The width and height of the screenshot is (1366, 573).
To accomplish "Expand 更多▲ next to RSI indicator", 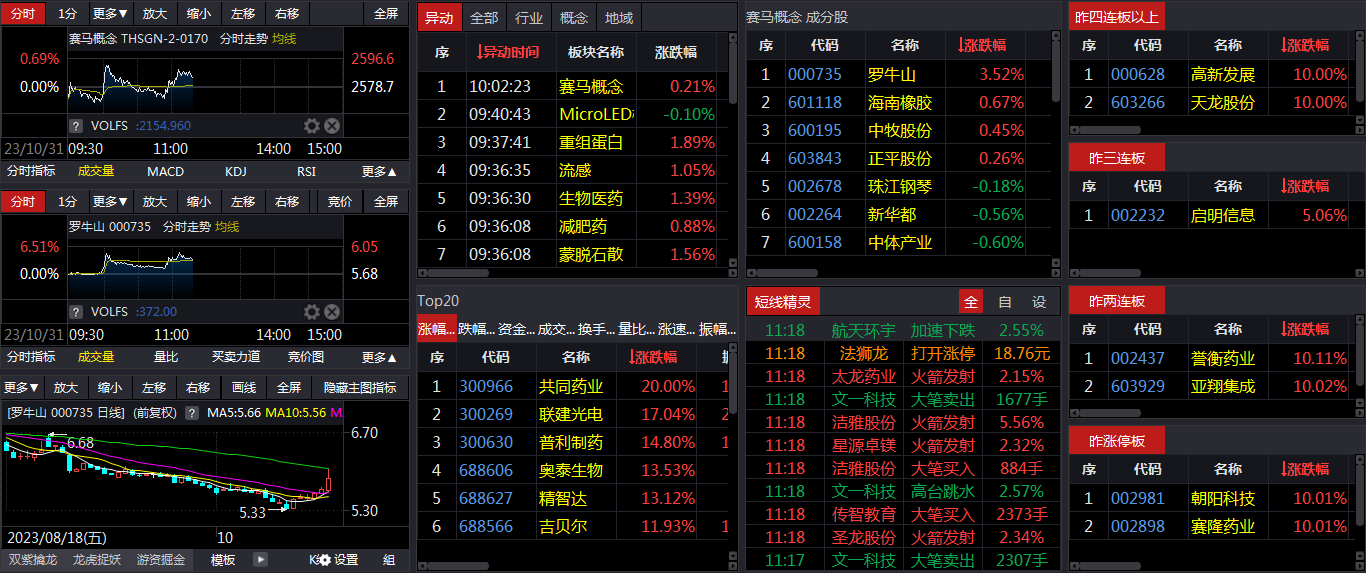I will [x=379, y=172].
